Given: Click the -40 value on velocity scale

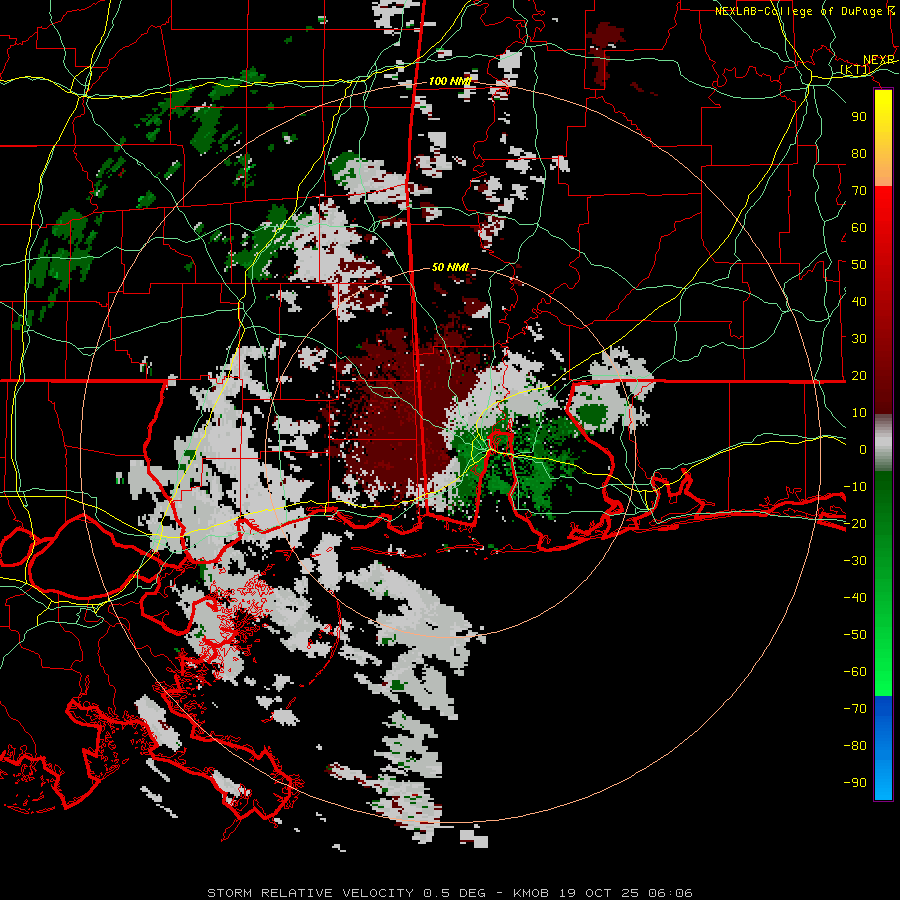Looking at the screenshot, I should click(855, 598).
